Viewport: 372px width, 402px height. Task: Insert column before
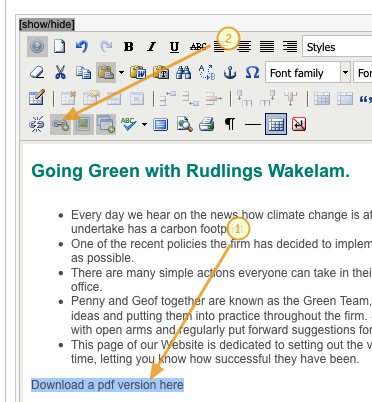(244, 98)
